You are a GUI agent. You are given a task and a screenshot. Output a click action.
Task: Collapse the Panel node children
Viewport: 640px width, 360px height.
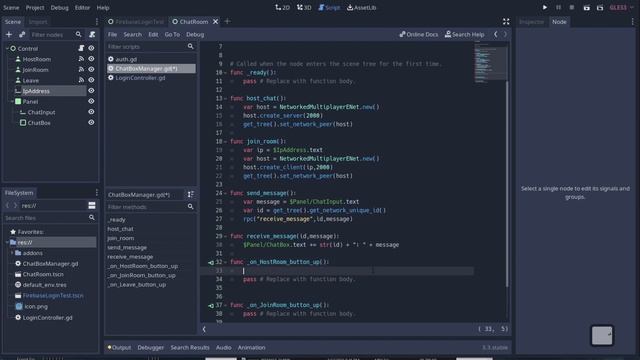point(12,101)
